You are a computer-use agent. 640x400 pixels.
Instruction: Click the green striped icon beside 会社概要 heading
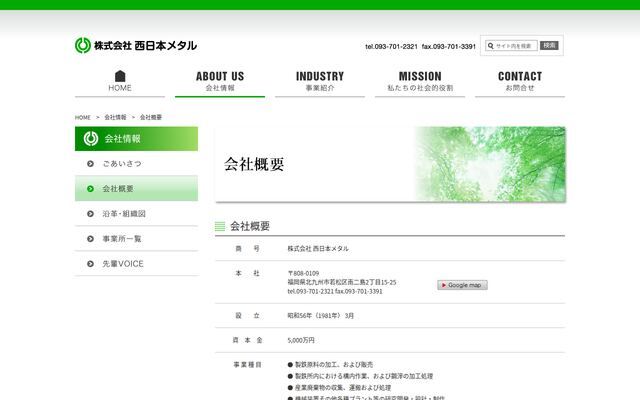click(x=220, y=226)
